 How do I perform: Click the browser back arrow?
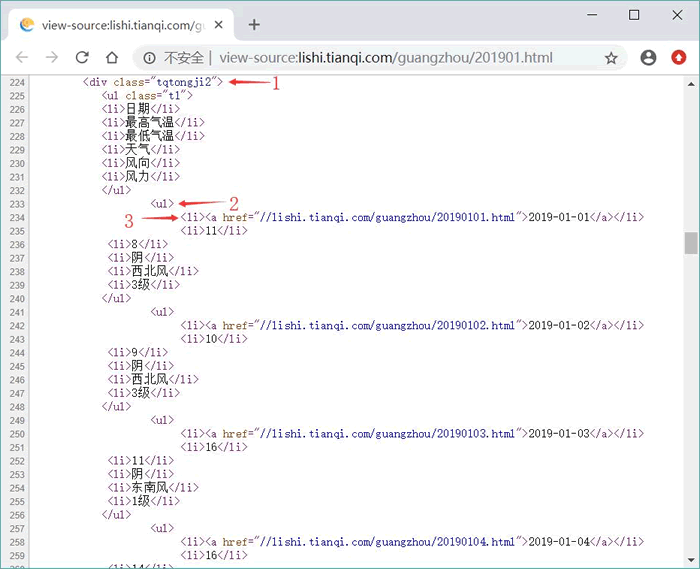click(22, 57)
